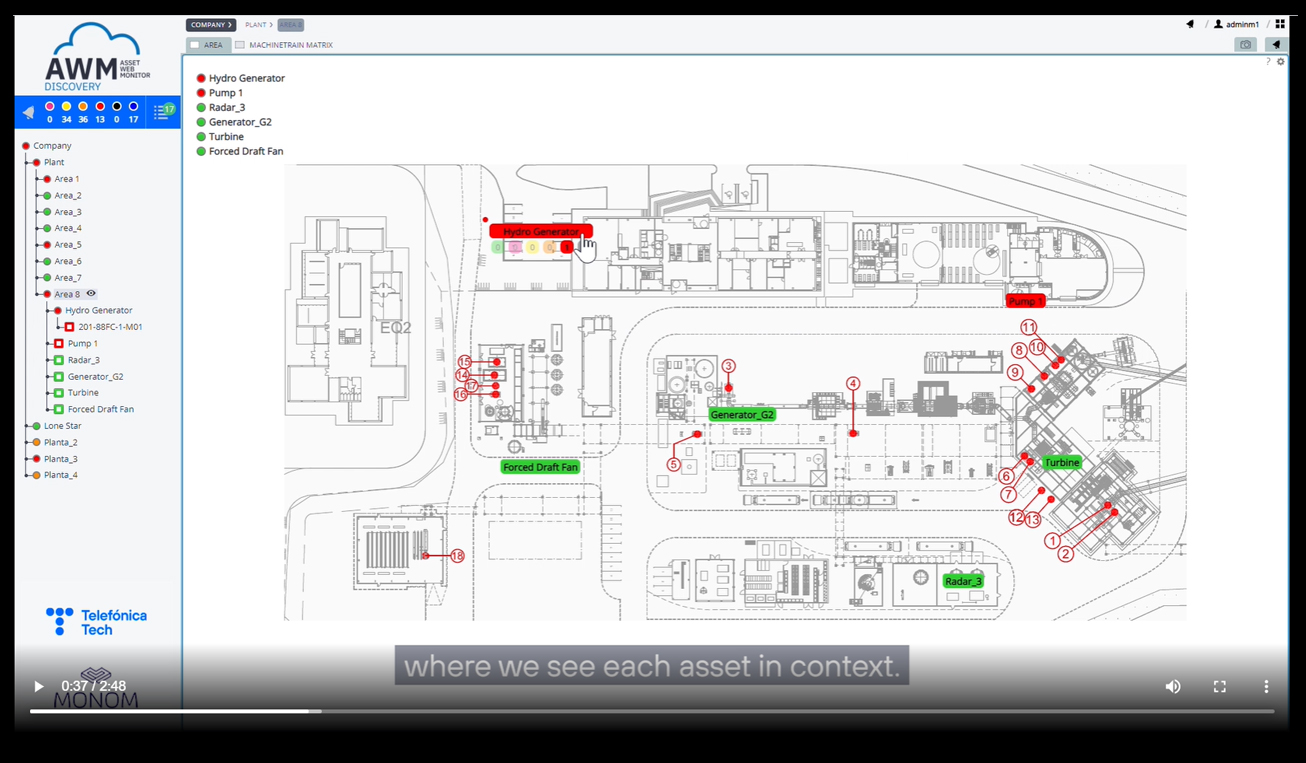Screen dimensions: 1306x763
Task: Click sensor marker 12 on the map
Action: pos(1016,518)
